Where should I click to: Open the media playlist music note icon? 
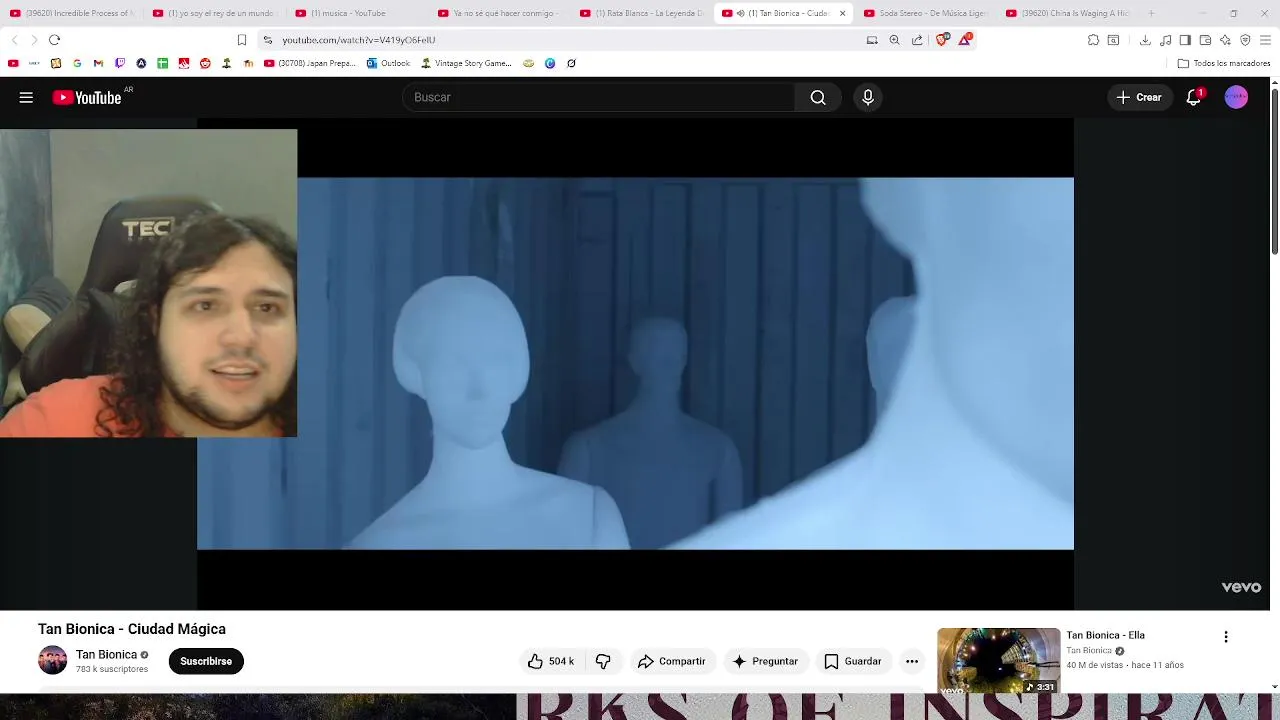tap(1166, 40)
